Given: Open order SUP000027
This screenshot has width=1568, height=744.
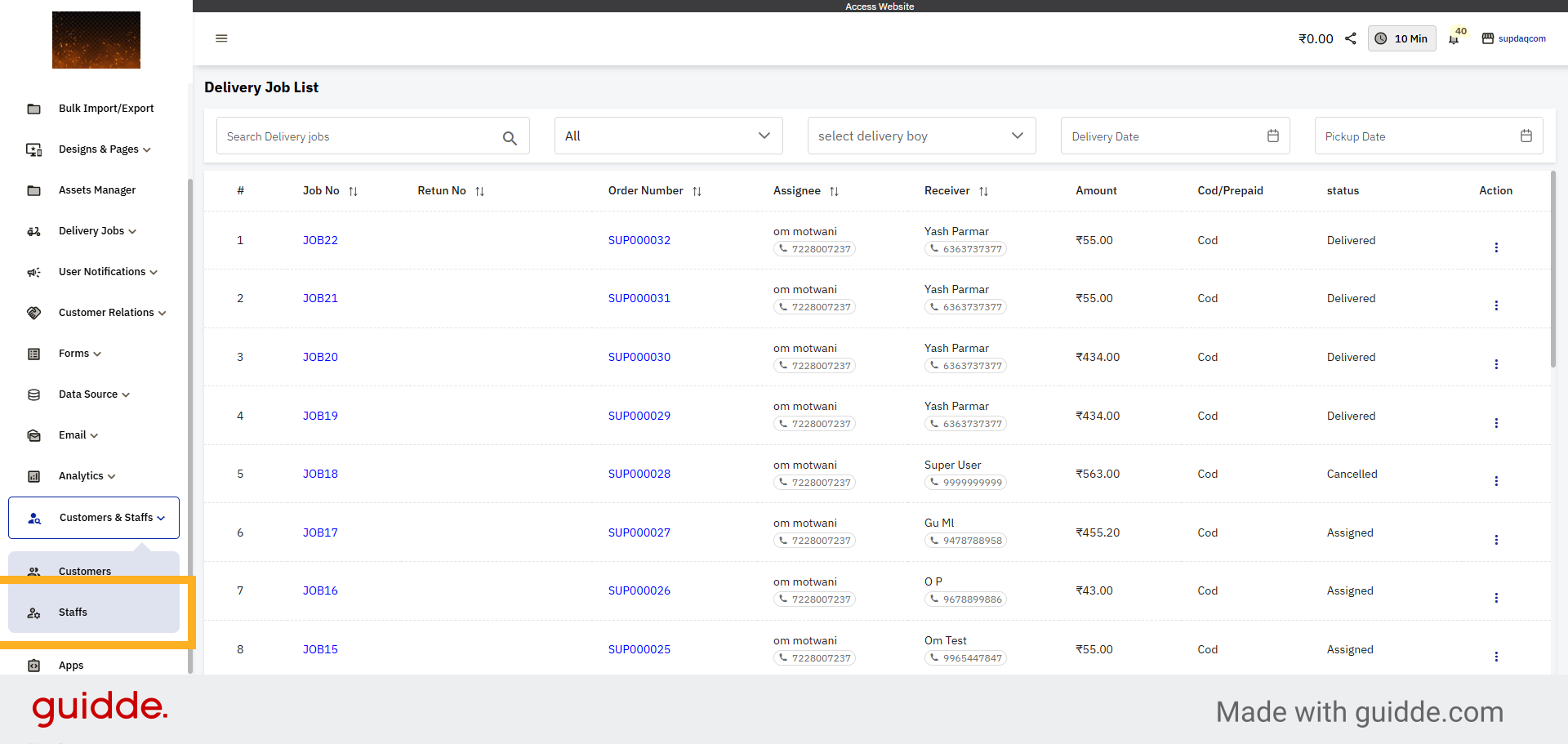Looking at the screenshot, I should tap(639, 532).
